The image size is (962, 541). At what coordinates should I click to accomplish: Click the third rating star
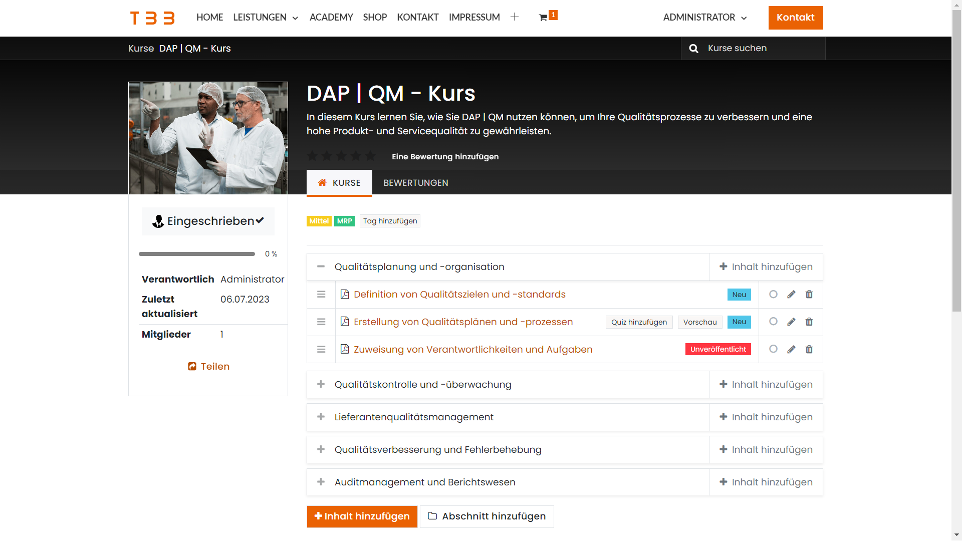[341, 156]
